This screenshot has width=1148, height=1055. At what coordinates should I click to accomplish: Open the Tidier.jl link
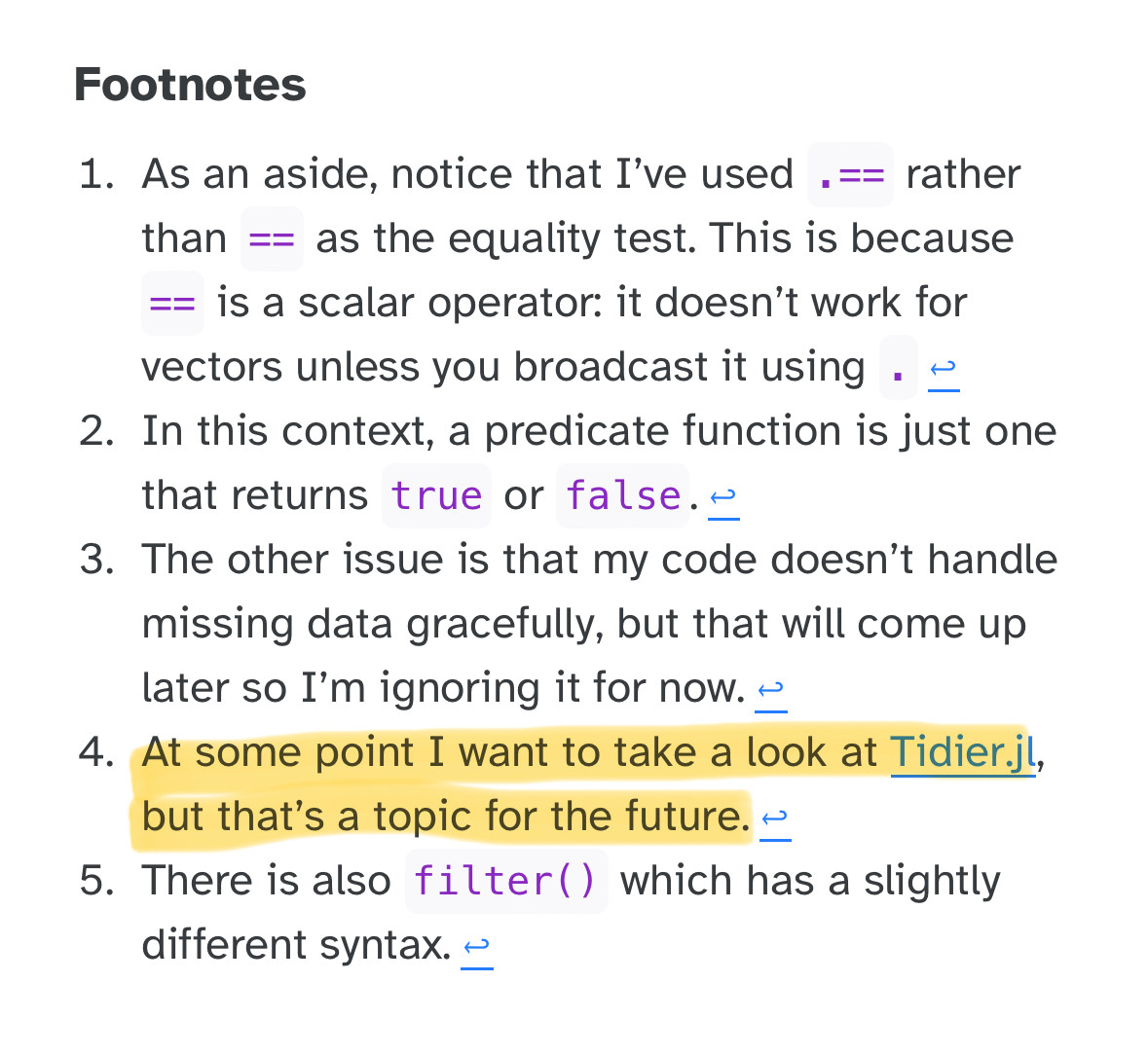[963, 751]
